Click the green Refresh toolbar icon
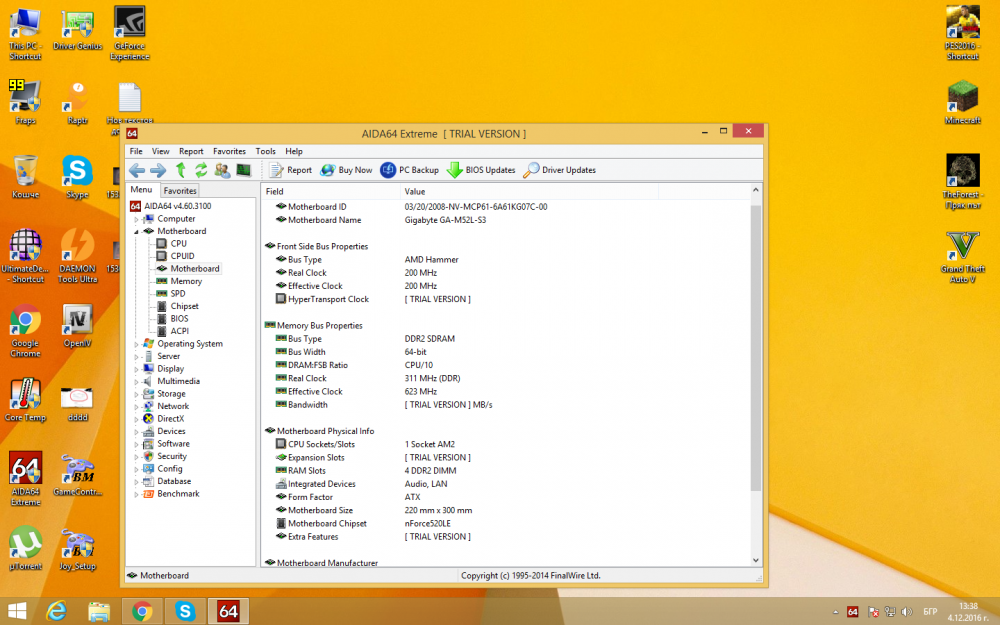Image resolution: width=1000 pixels, height=625 pixels. point(201,170)
